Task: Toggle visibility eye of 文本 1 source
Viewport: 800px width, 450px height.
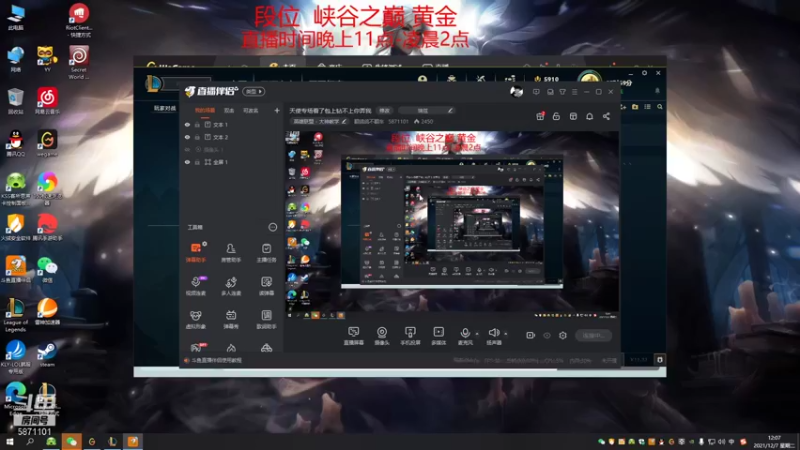Action: click(x=187, y=124)
